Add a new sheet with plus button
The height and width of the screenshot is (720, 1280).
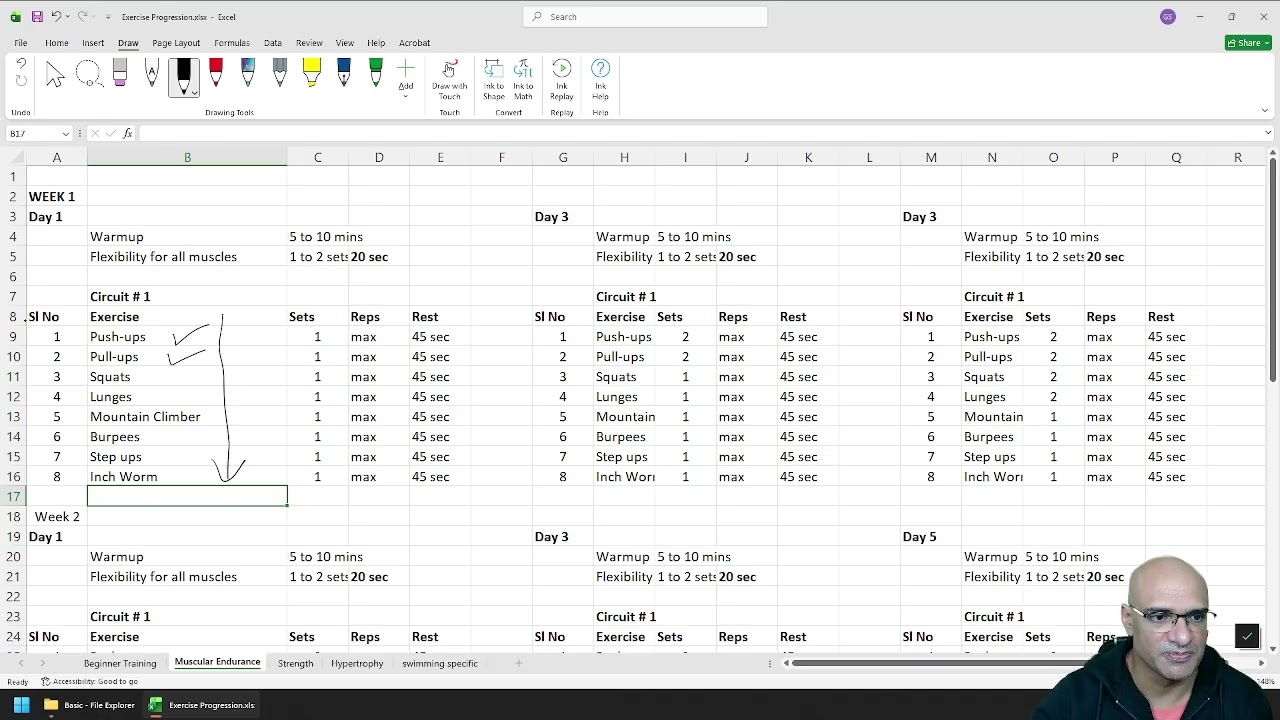pos(518,663)
